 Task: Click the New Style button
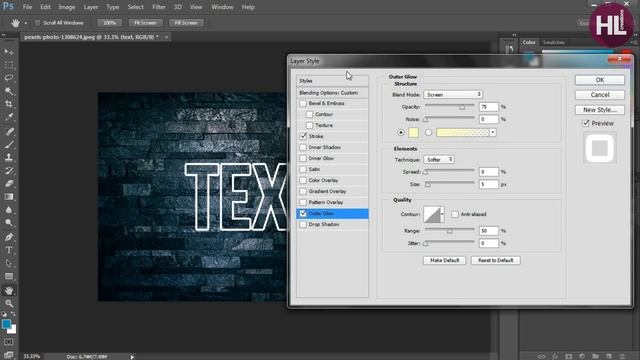[x=600, y=110]
